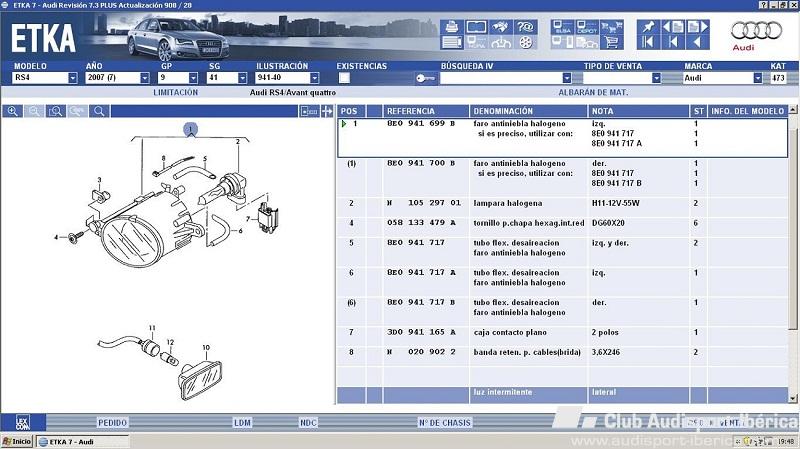Screen dimensions: 800x449
Task: Open the Año dropdown showing 2007 (7)
Action: point(117,78)
